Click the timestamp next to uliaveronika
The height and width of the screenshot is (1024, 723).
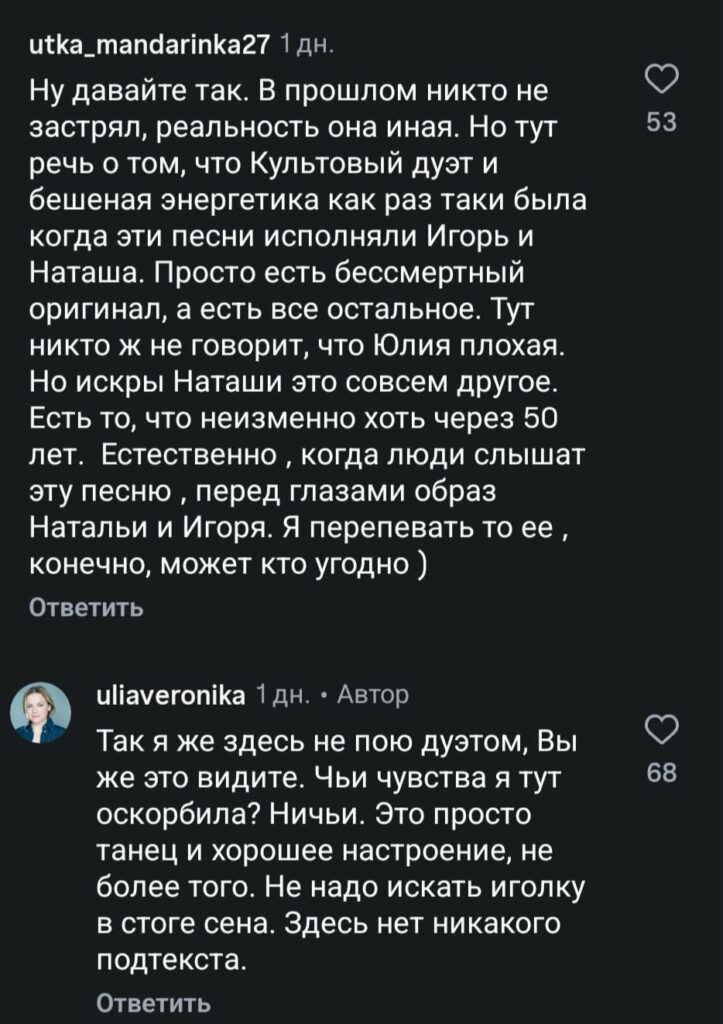pos(284,695)
